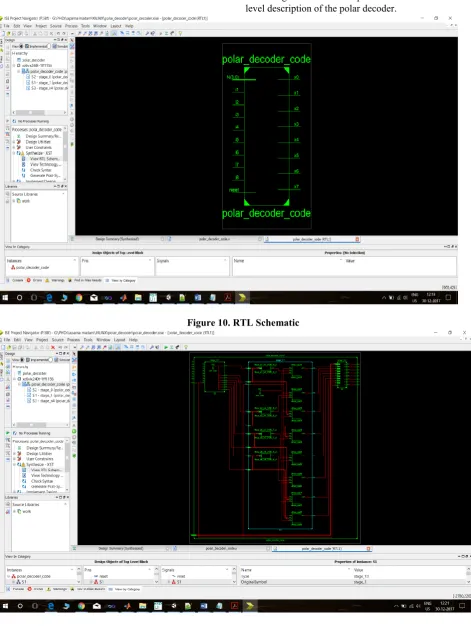This screenshot has width=471, height=626.
Task: Select S1 - stage_1 in upper hierarchy
Action: point(49,82)
